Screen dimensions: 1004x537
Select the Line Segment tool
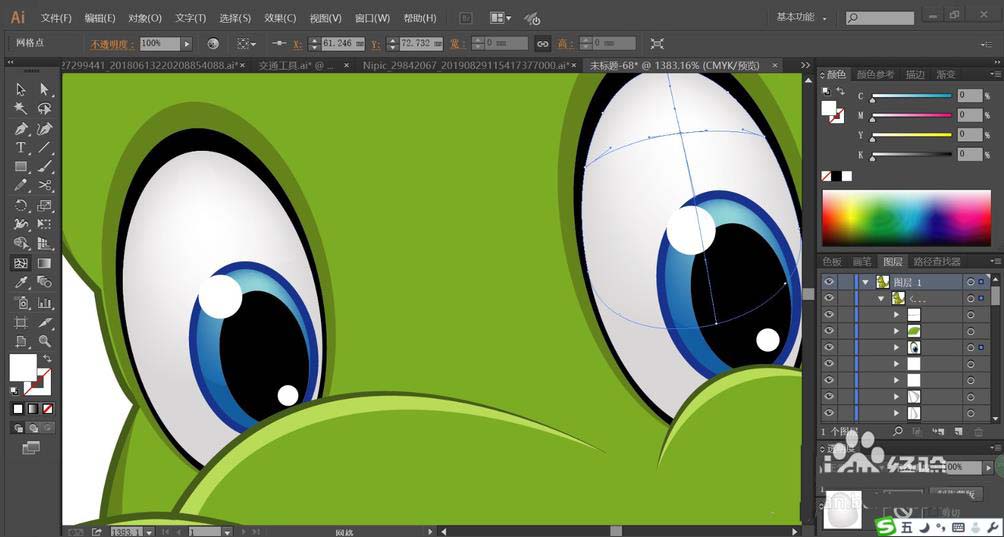coord(44,147)
